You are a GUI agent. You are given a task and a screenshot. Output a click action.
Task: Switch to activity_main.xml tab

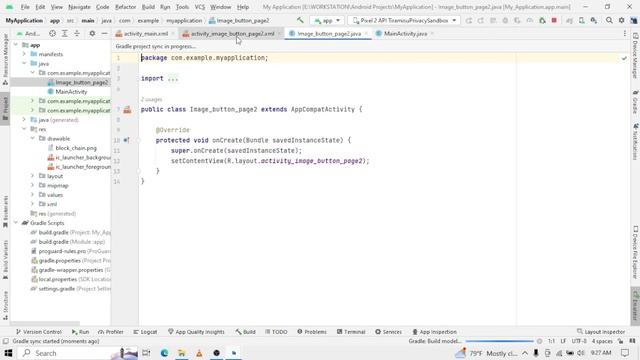pyautogui.click(x=145, y=33)
